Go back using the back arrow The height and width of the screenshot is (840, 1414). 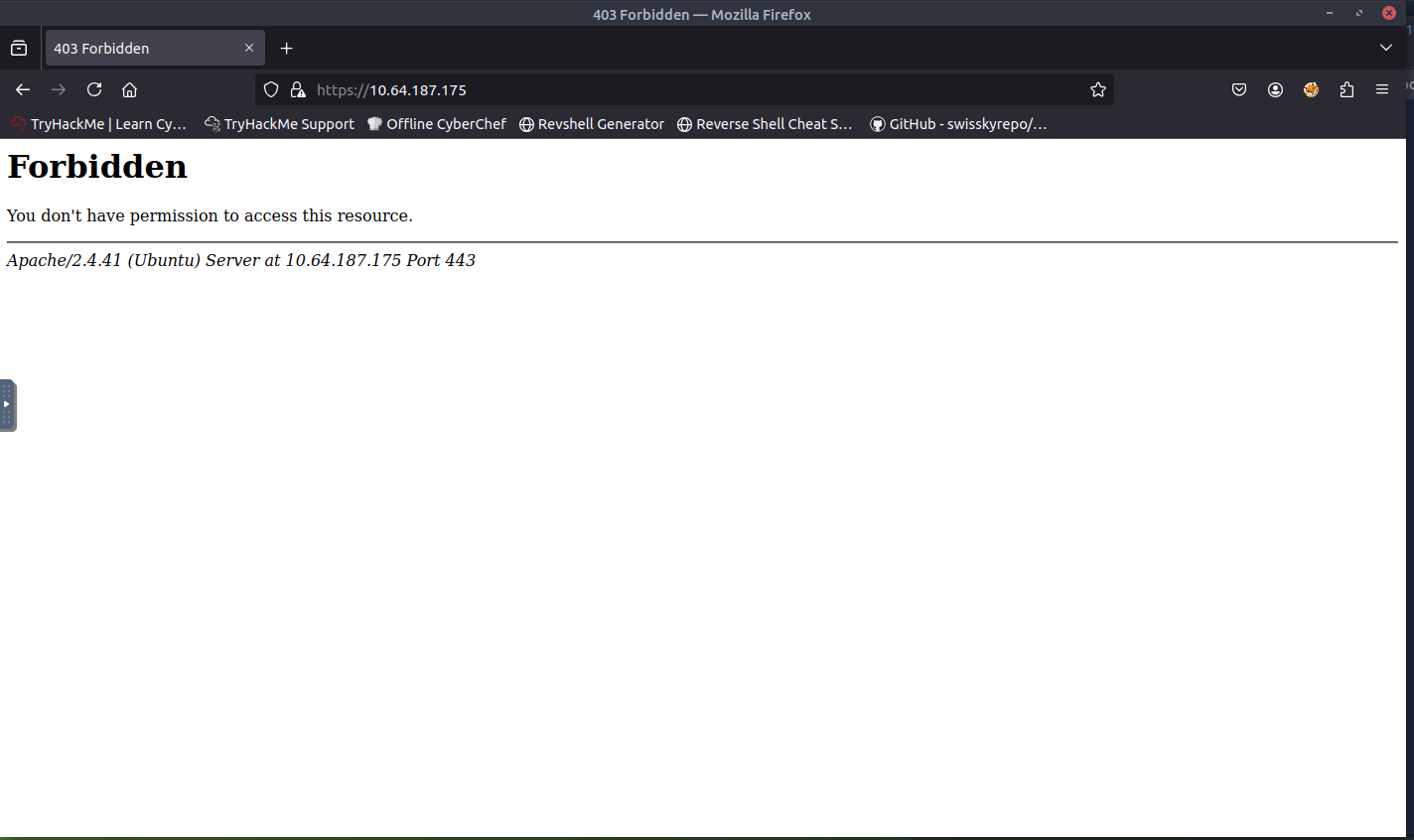pos(23,89)
